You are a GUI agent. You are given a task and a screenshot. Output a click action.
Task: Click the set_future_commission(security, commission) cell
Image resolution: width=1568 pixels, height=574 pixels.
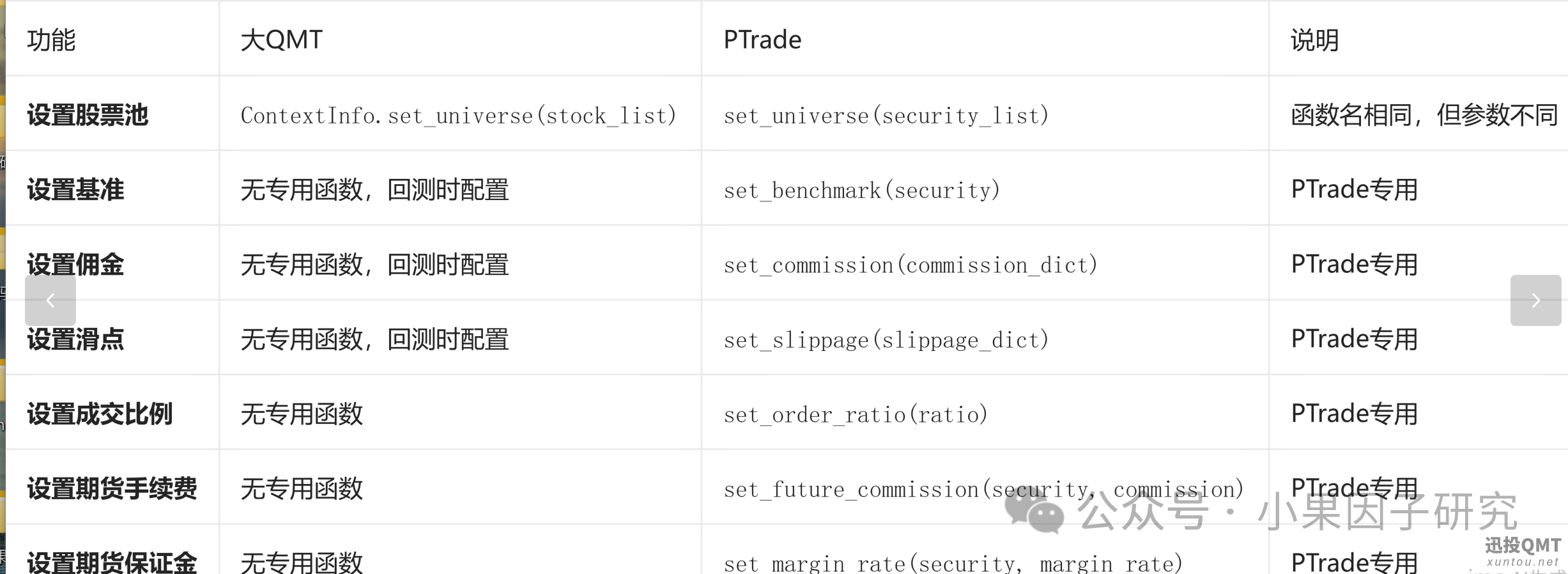coord(984,490)
